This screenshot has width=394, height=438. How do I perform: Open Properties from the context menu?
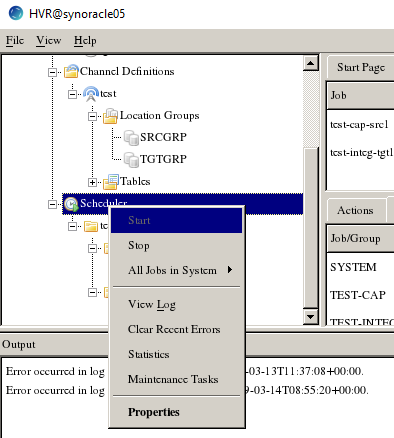[x=176, y=412]
